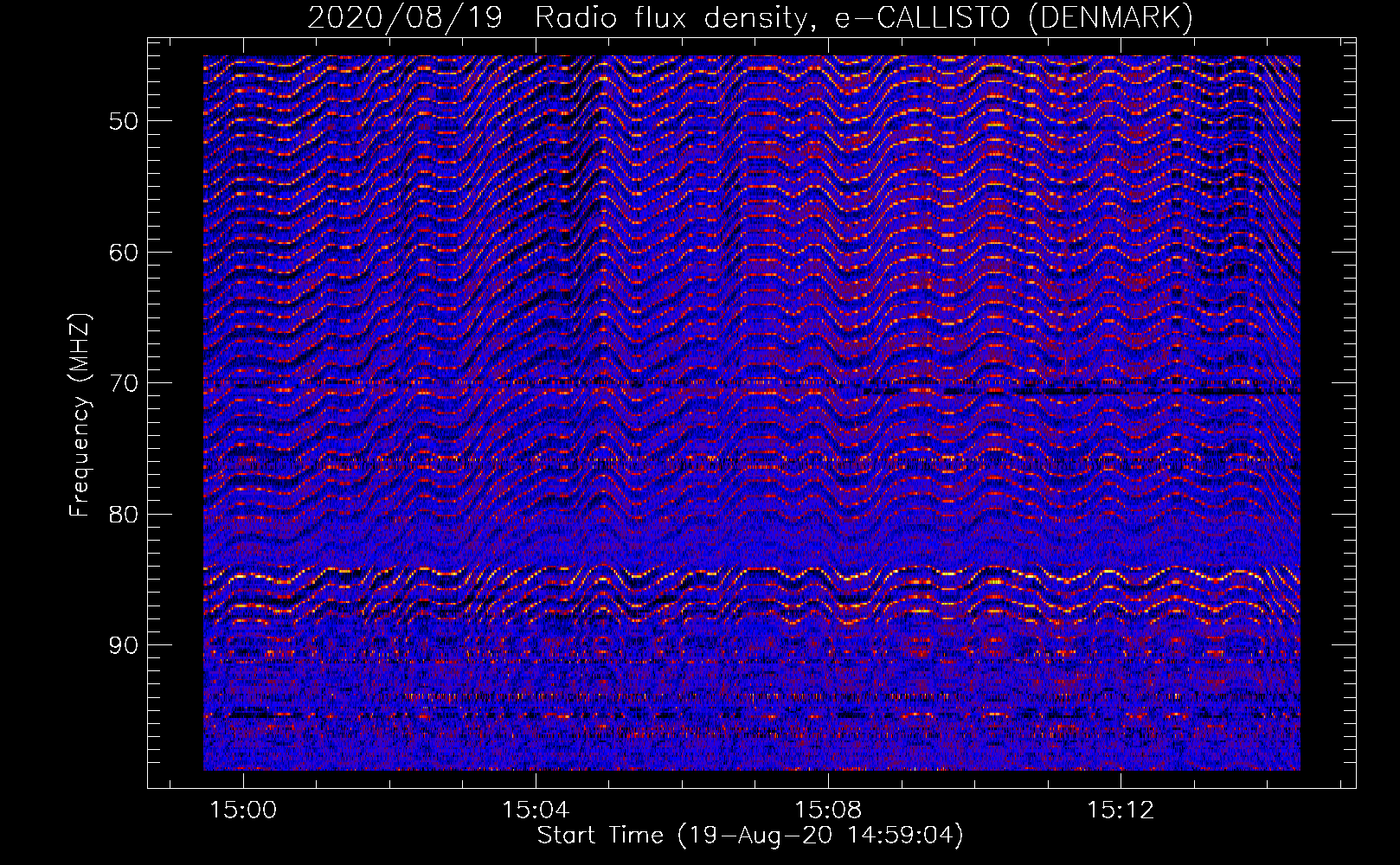Click the '80' frequency tick label
The height and width of the screenshot is (865, 1400).
tap(124, 514)
